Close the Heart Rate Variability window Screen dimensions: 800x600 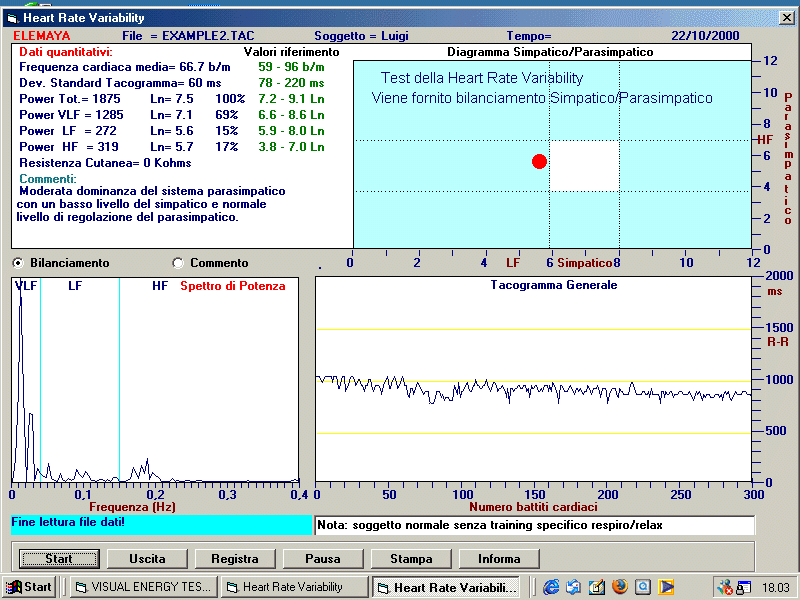[x=785, y=18]
